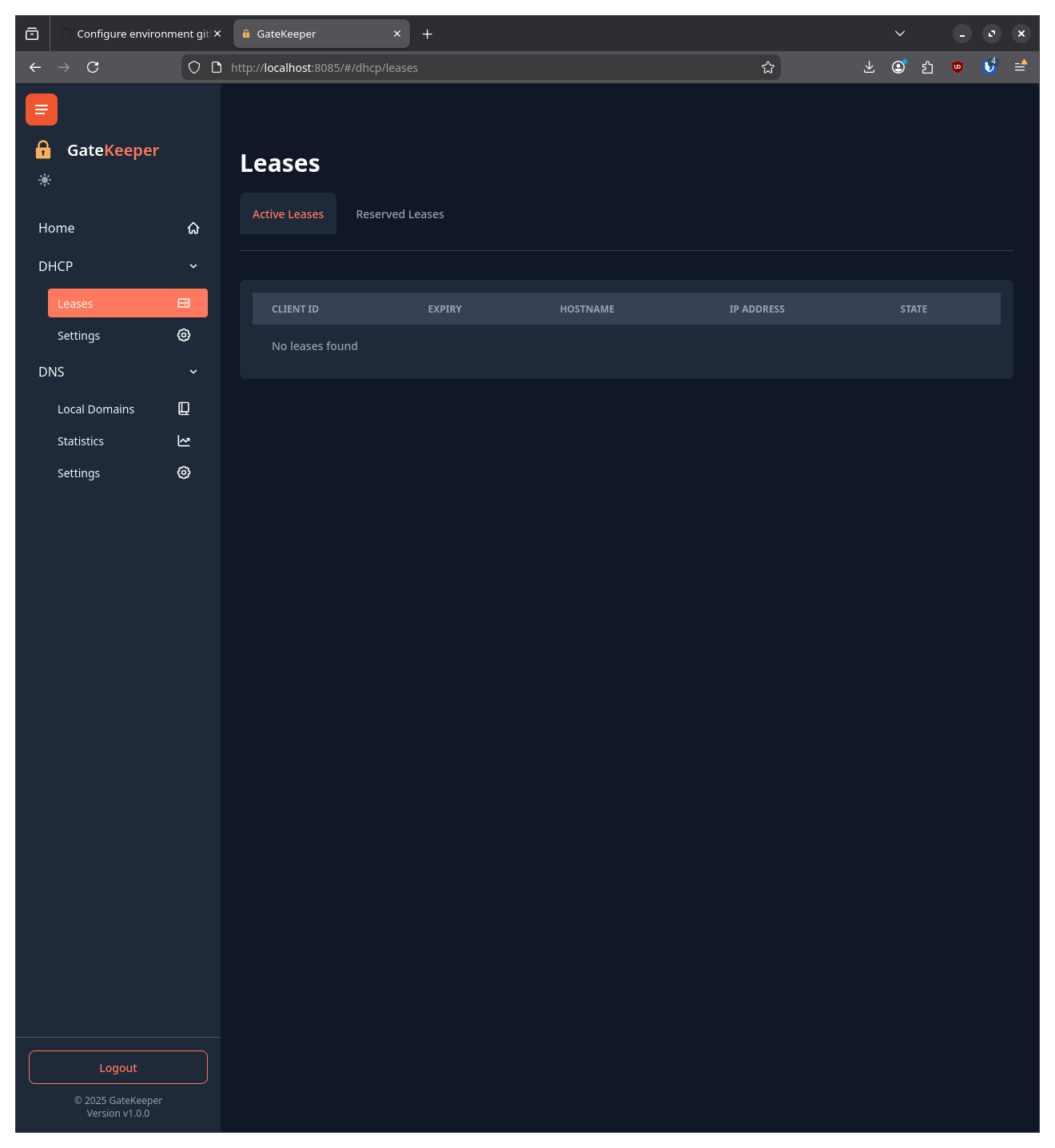Image resolution: width=1055 pixels, height=1148 pixels.
Task: Click the uBlock Origin shield icon
Action: point(957,67)
